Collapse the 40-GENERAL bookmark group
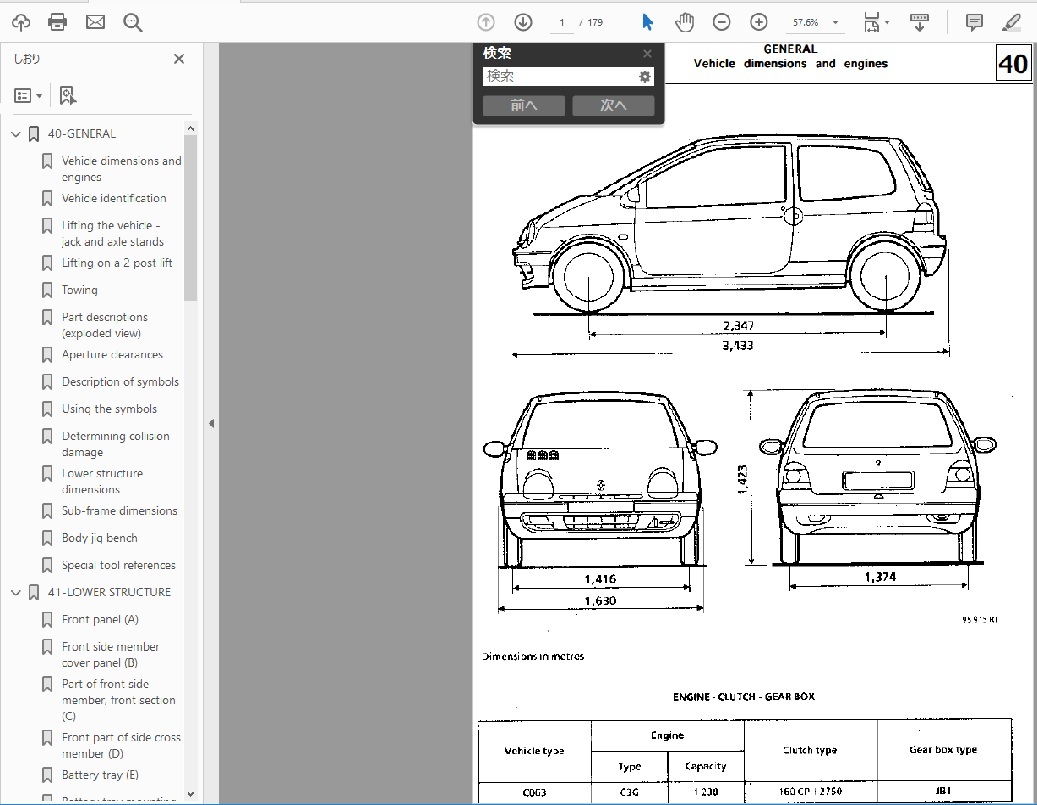 click(16, 134)
